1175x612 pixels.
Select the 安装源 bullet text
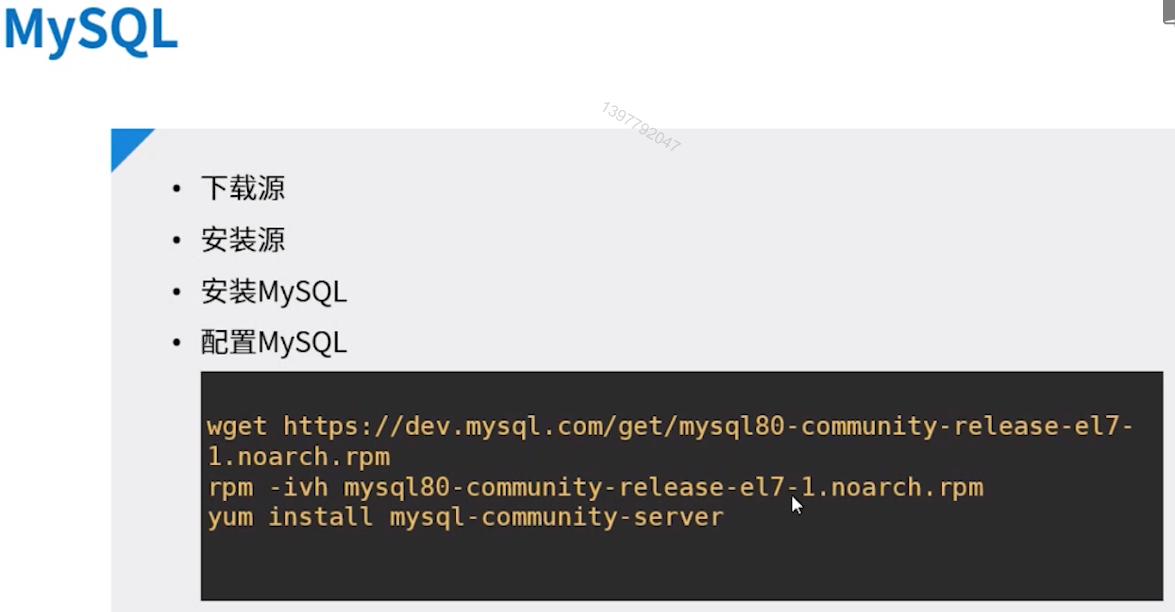click(x=243, y=240)
